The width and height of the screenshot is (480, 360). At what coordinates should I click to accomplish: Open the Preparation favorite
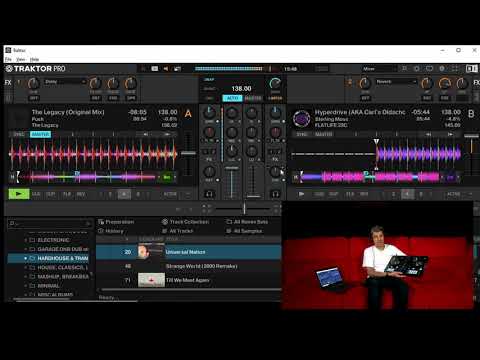tap(116, 222)
